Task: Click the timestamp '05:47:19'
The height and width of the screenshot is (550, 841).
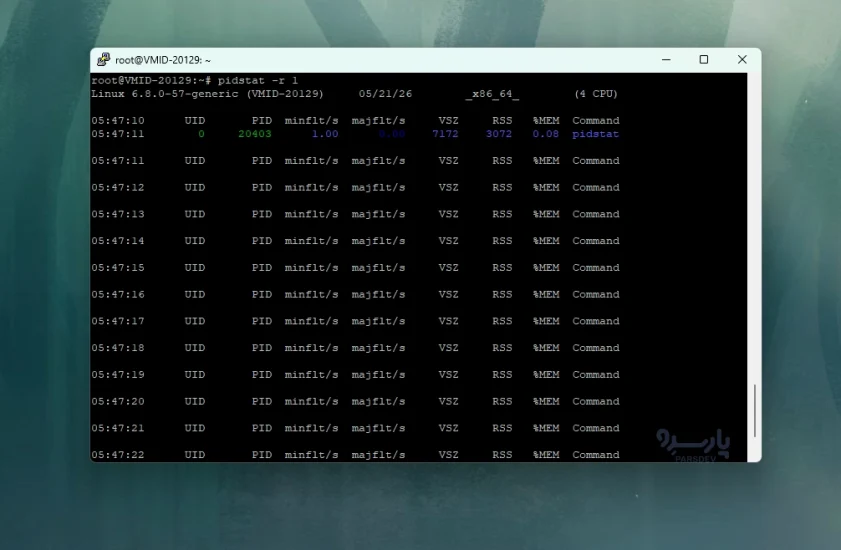Action: 117,375
